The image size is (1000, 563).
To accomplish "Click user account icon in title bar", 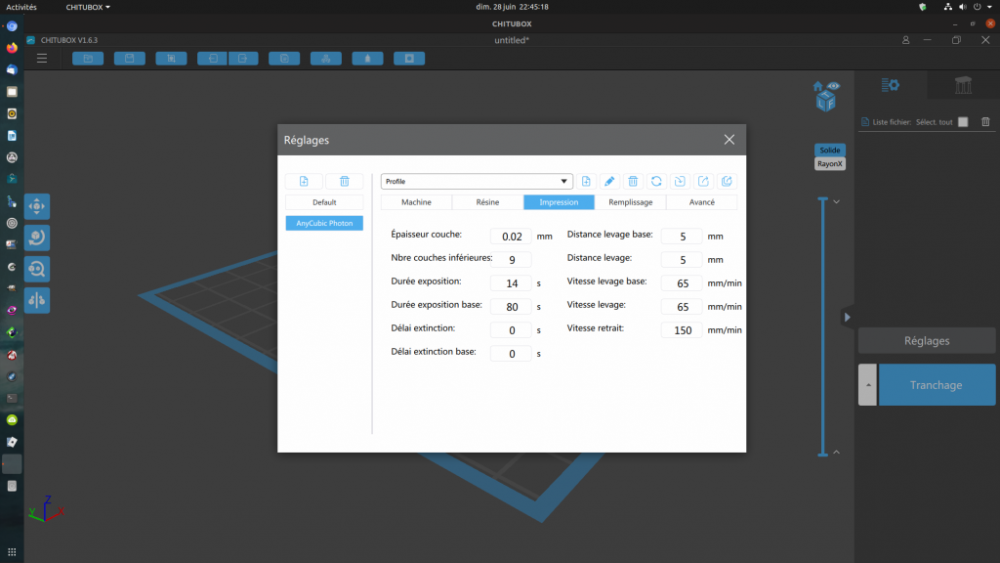I will click(906, 40).
